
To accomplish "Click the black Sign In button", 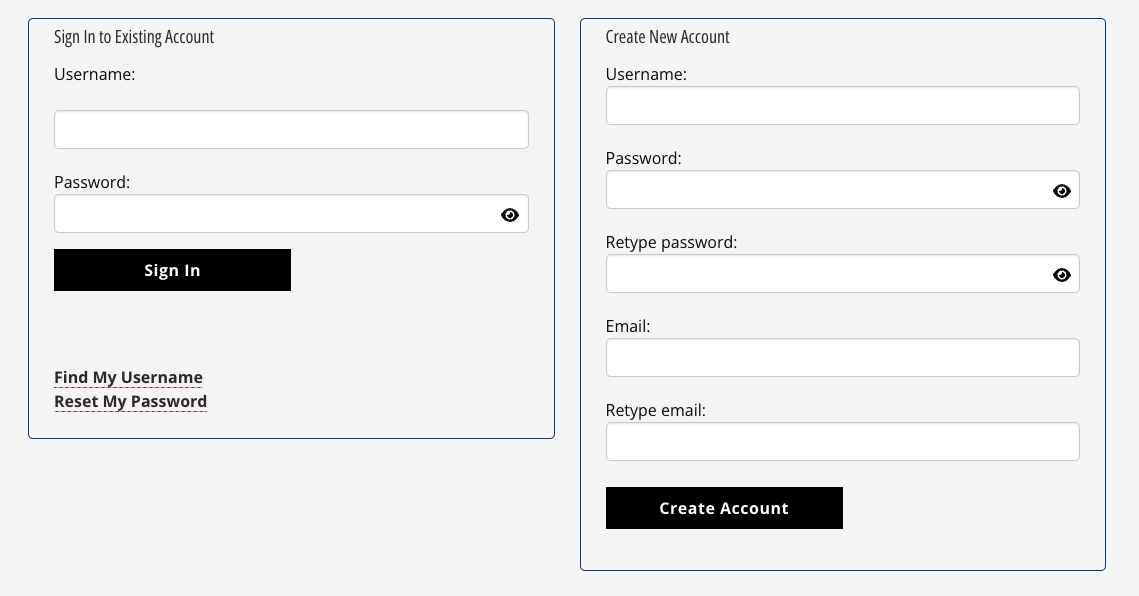I will (x=172, y=270).
